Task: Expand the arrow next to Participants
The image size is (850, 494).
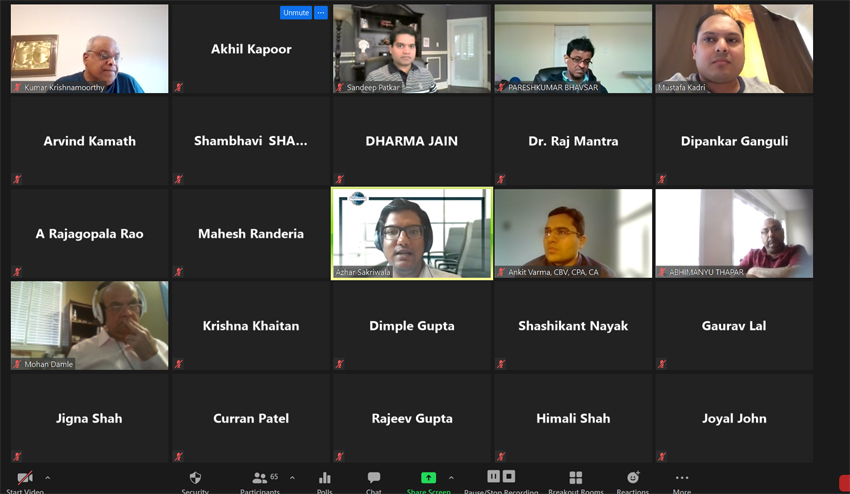Action: 292,478
